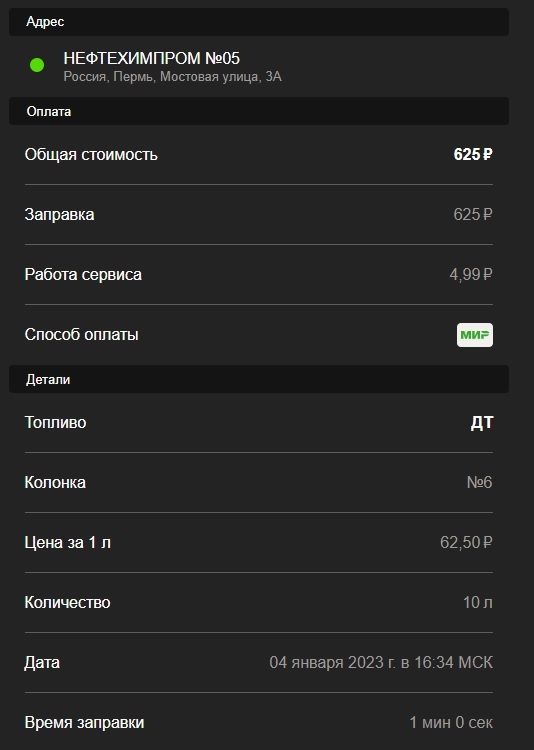Click the bold 625 ₽ total amount

[473, 154]
